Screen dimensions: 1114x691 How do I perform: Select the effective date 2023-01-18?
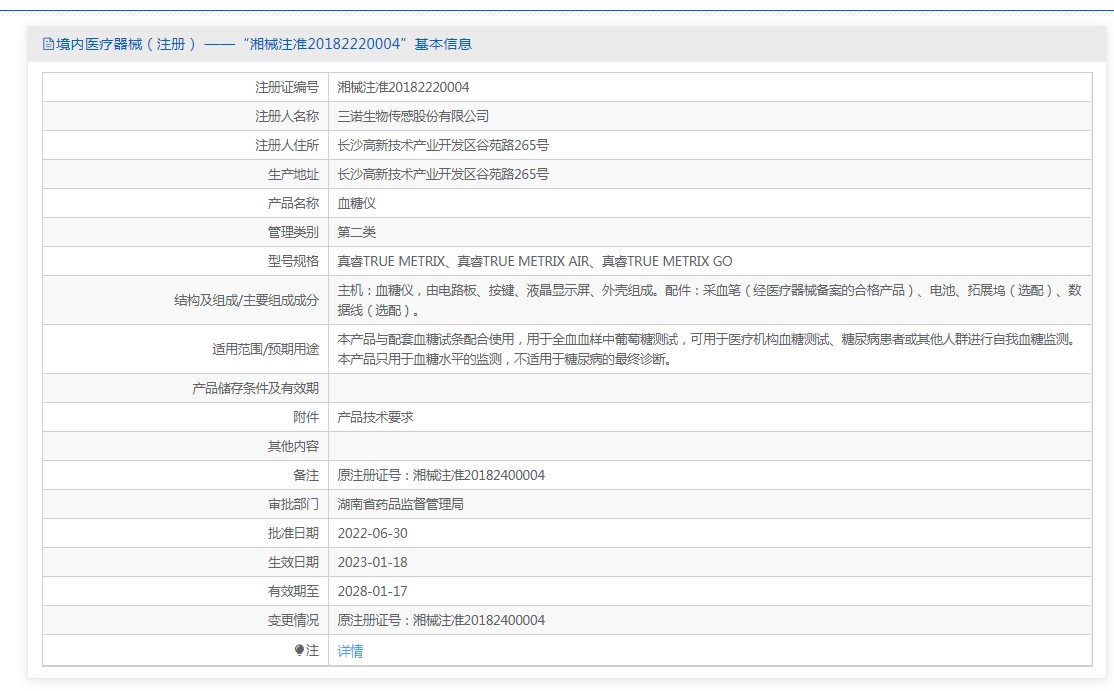(x=372, y=562)
